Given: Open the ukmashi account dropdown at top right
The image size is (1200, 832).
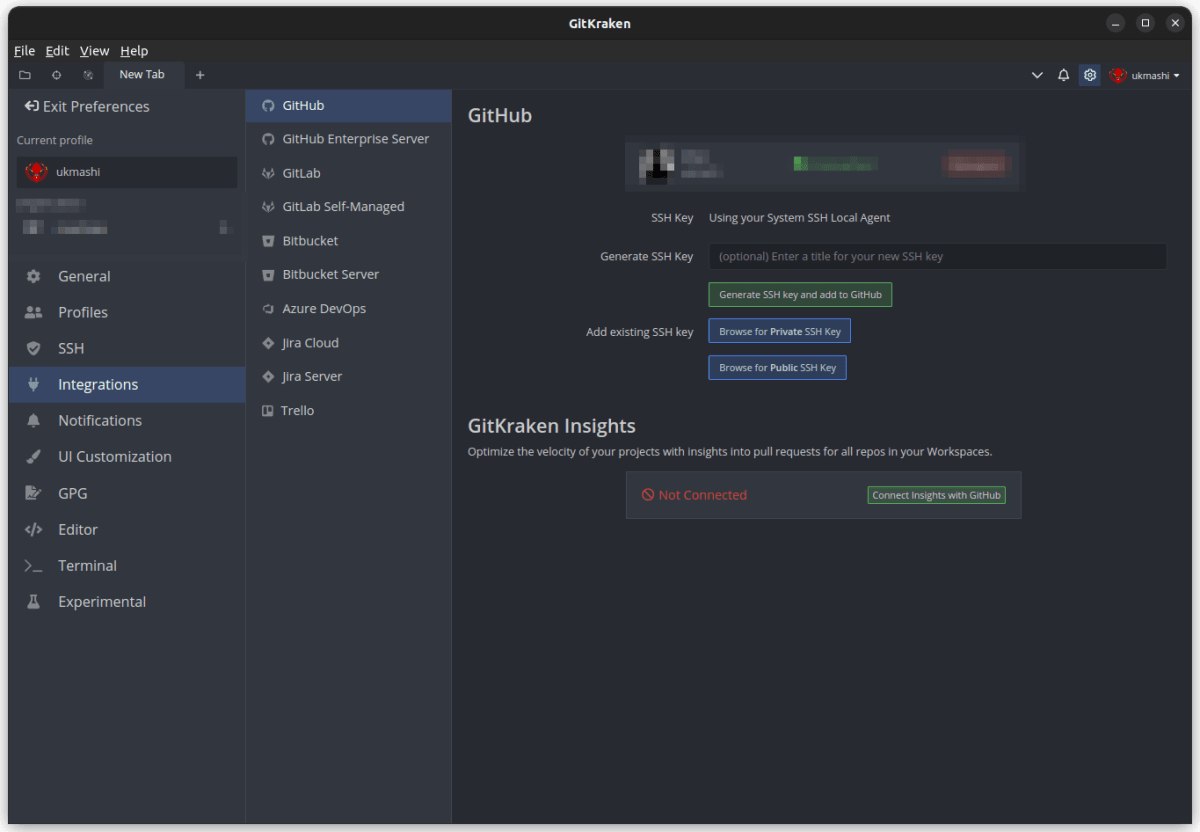Looking at the screenshot, I should (x=1145, y=75).
